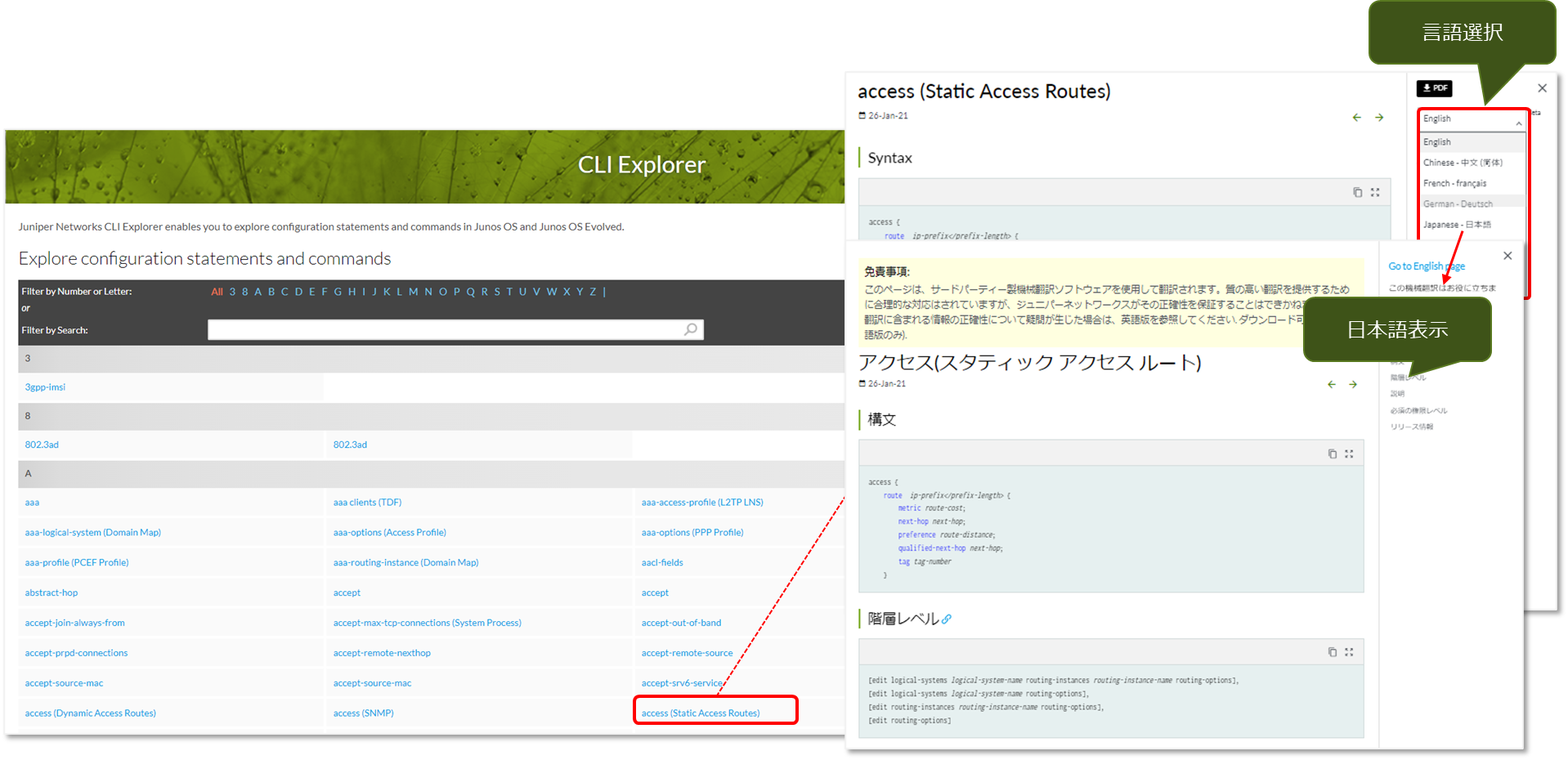Open the Go to English page link
Viewport: 1568px width, 760px height.
click(1426, 266)
